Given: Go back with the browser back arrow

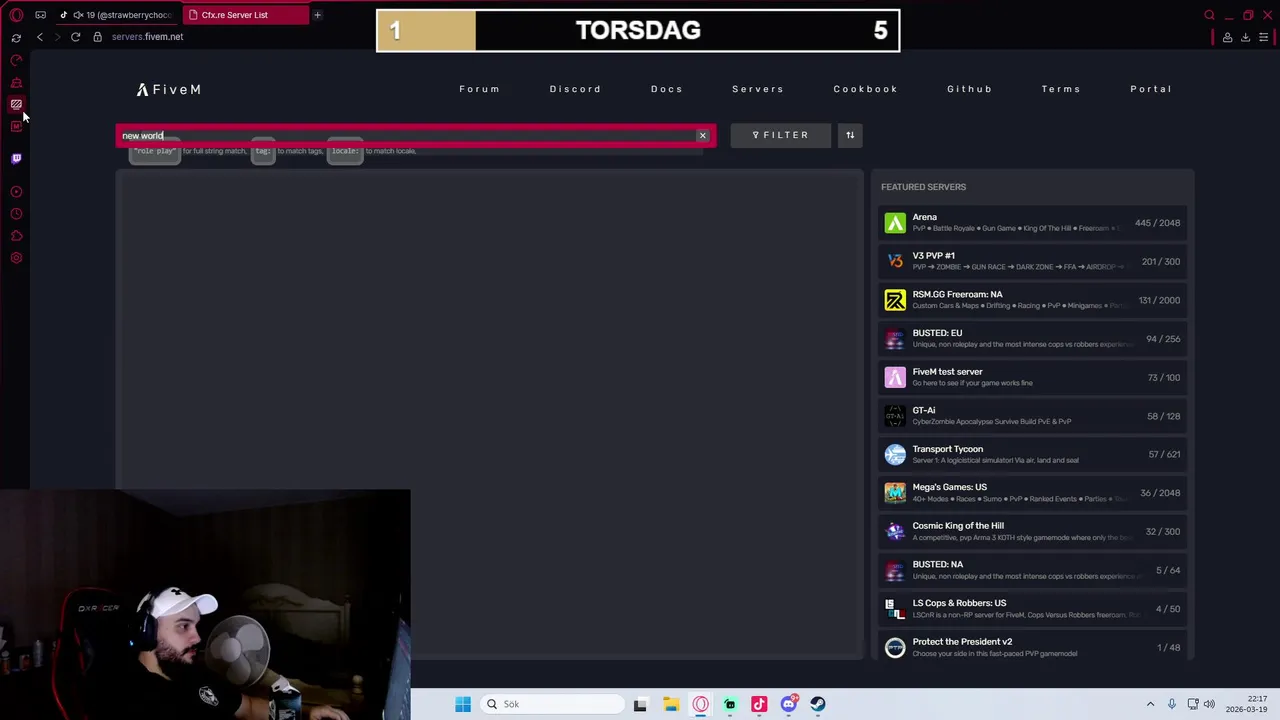Looking at the screenshot, I should (40, 37).
